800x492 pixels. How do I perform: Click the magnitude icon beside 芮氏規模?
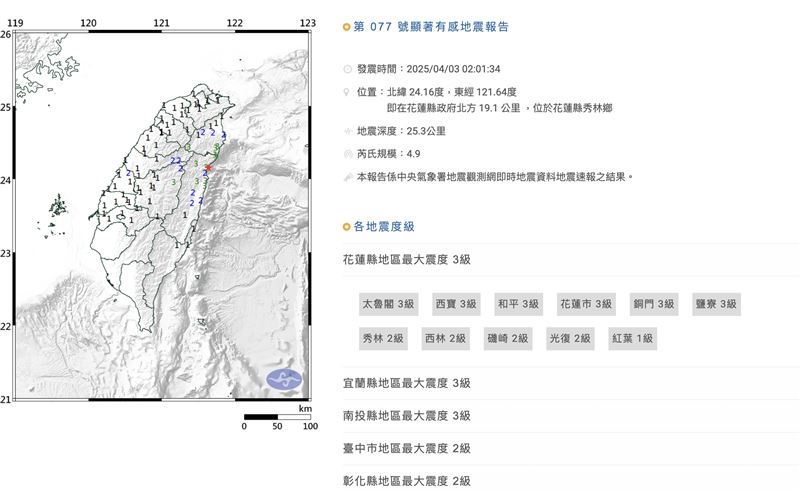[348, 154]
